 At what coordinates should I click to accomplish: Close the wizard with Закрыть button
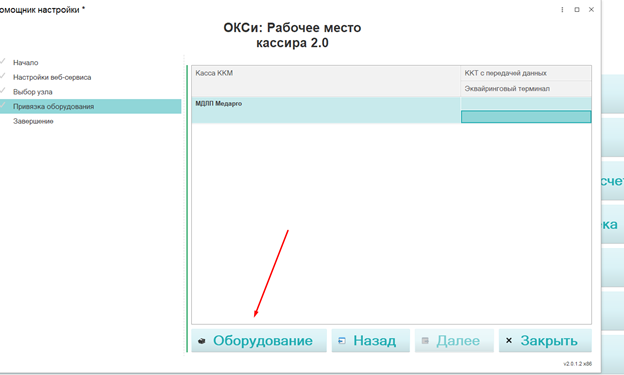point(545,341)
